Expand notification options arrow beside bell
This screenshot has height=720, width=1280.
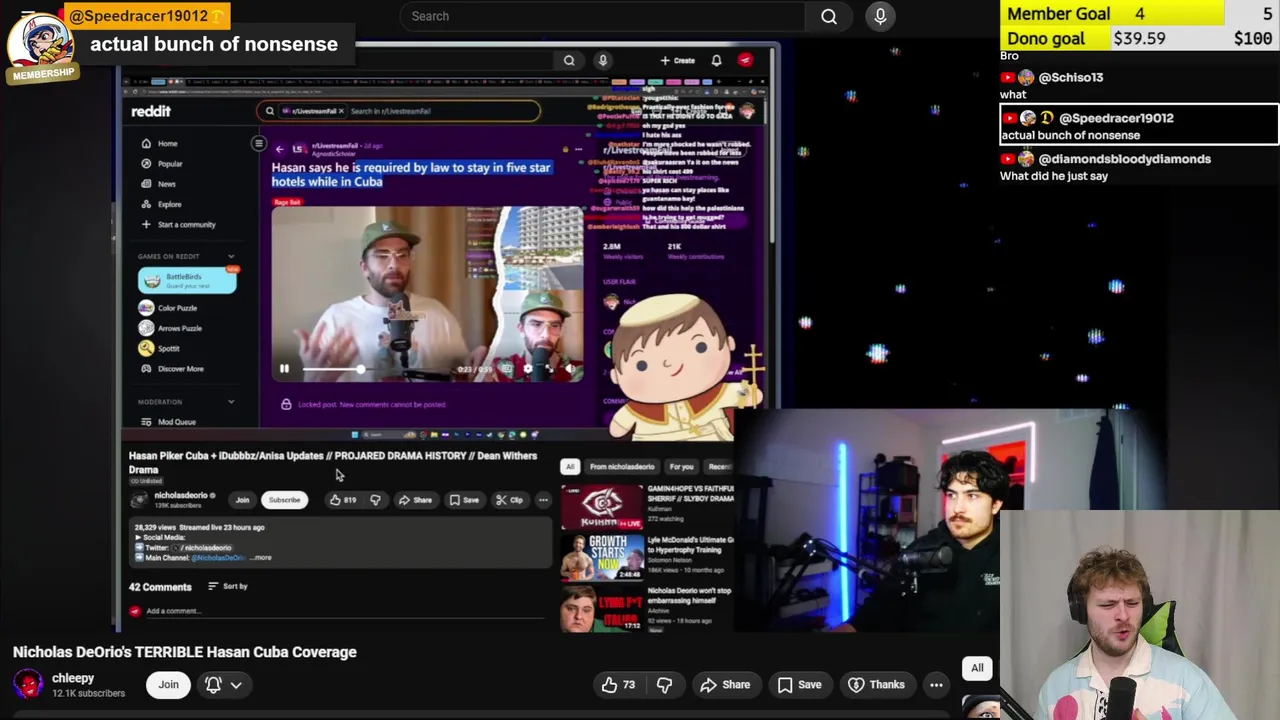236,685
